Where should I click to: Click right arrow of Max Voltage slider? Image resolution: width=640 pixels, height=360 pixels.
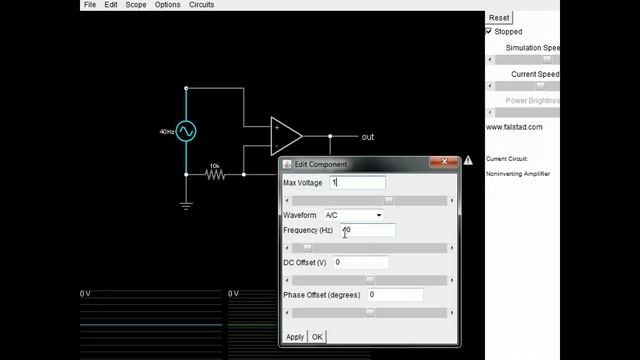pos(452,200)
